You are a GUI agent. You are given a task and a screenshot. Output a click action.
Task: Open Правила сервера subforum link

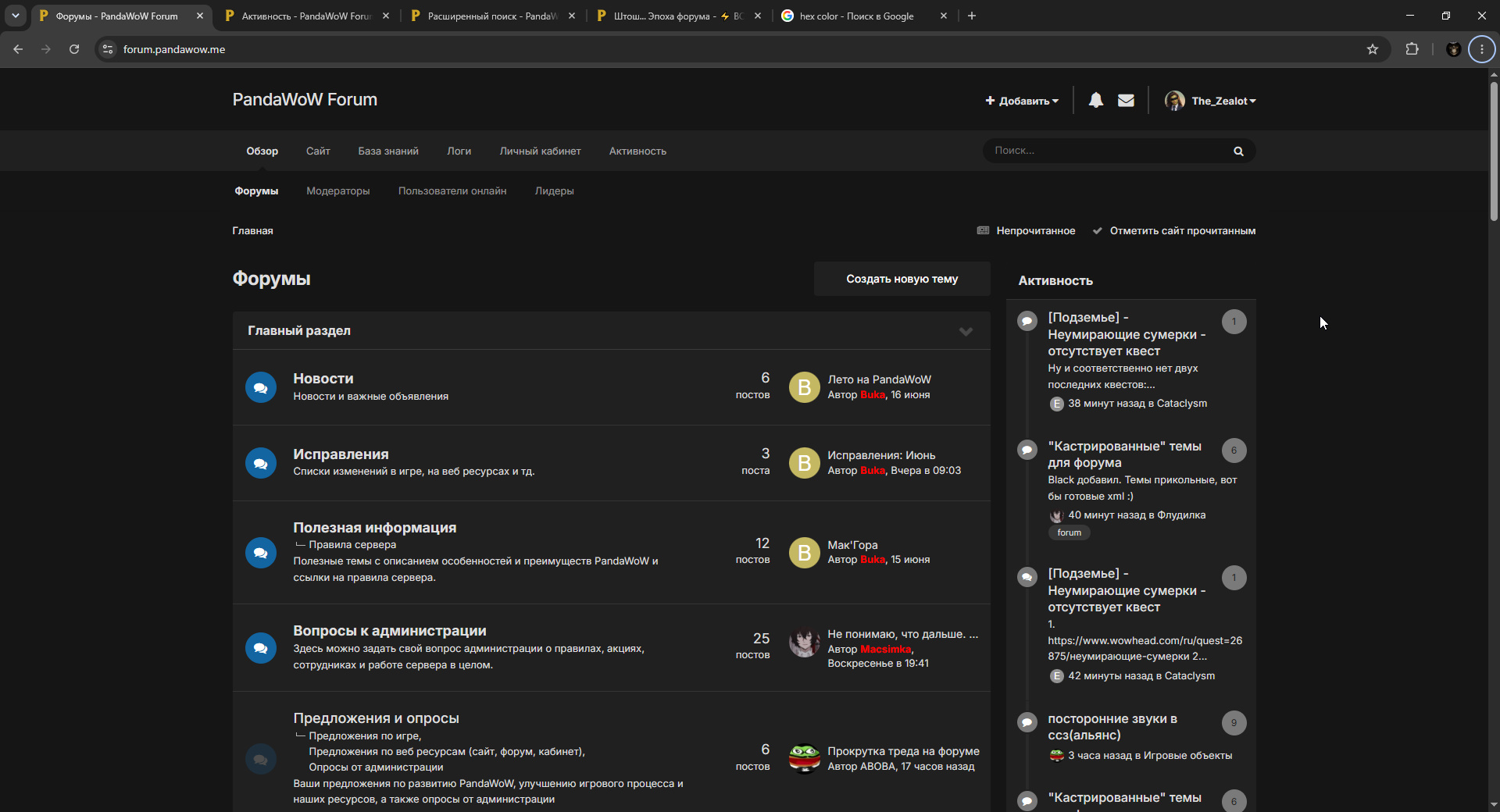[x=352, y=544]
